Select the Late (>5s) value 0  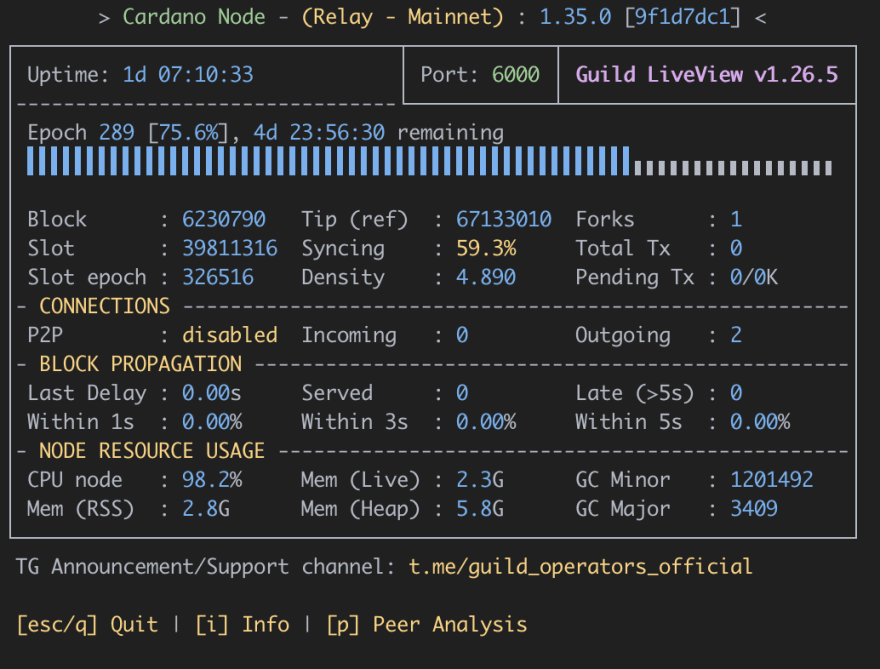736,393
